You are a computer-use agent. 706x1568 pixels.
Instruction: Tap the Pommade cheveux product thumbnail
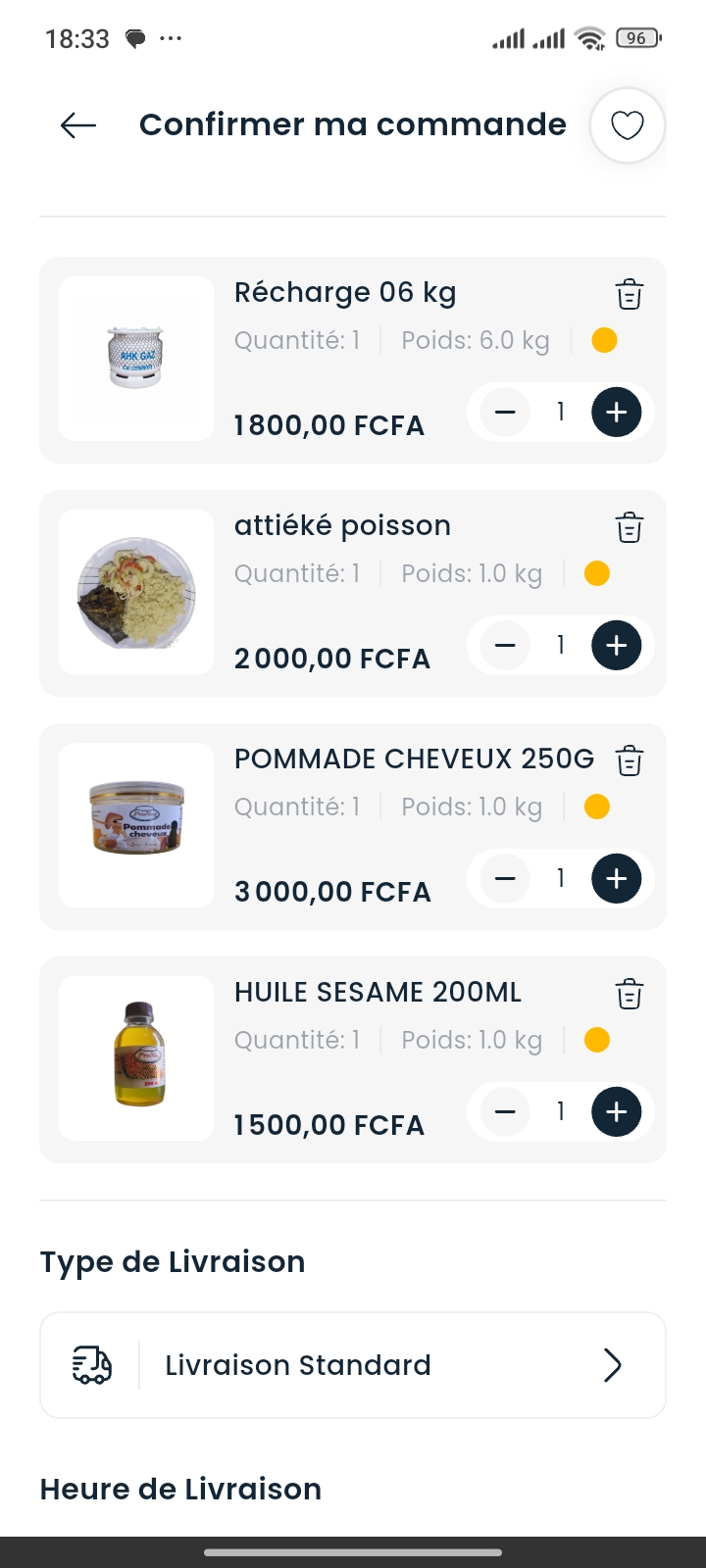click(136, 825)
